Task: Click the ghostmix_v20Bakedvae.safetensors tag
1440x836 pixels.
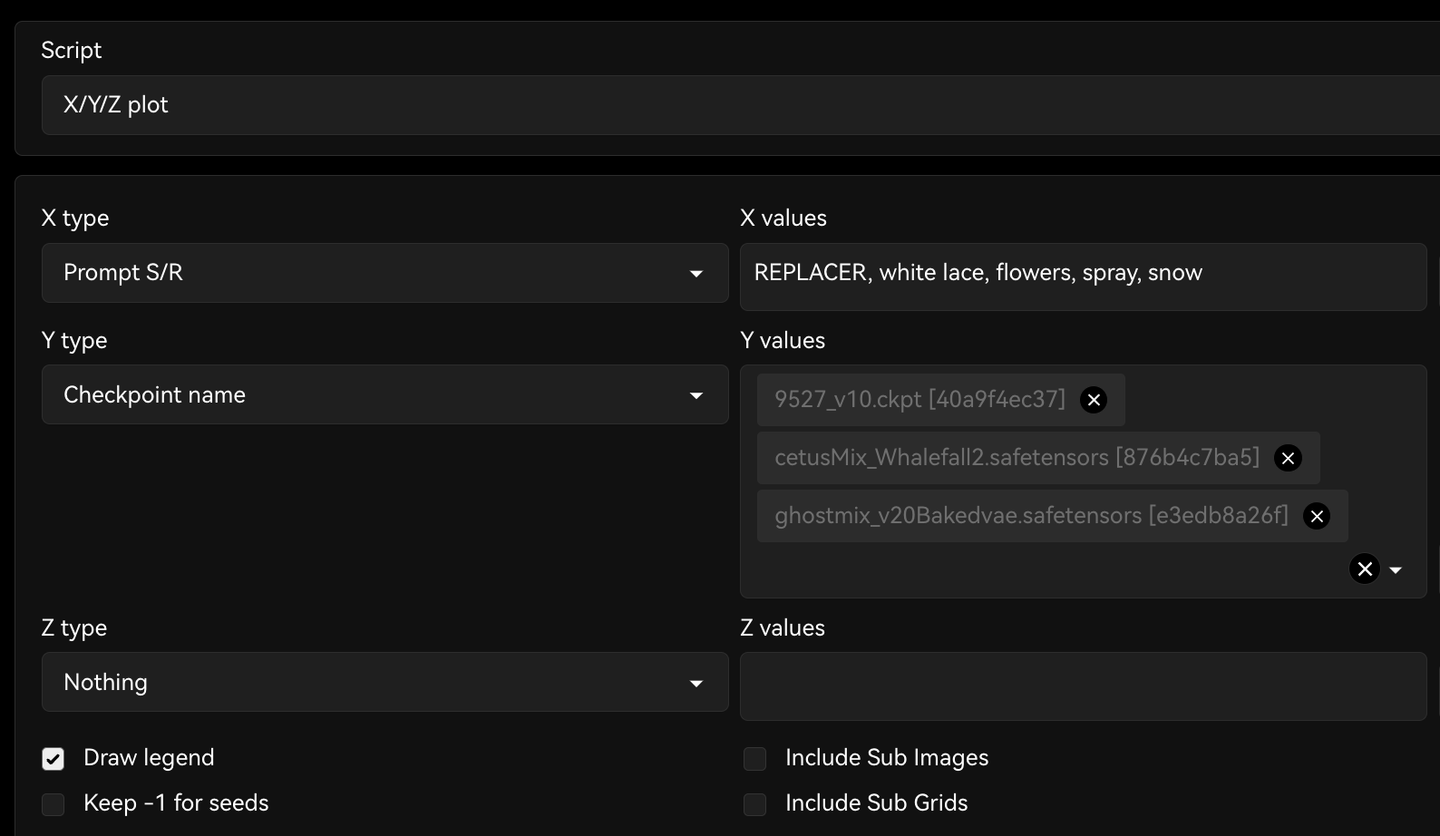Action: tap(1030, 516)
